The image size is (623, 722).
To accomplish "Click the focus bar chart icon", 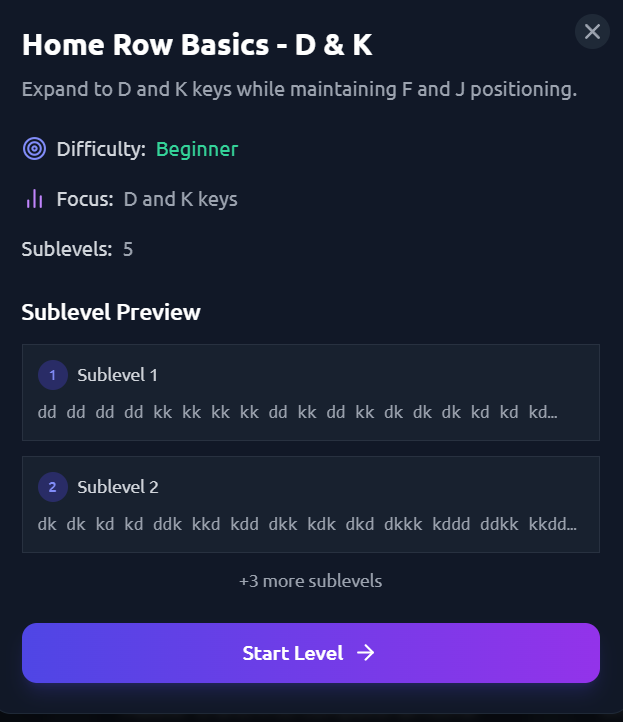I will coord(34,199).
